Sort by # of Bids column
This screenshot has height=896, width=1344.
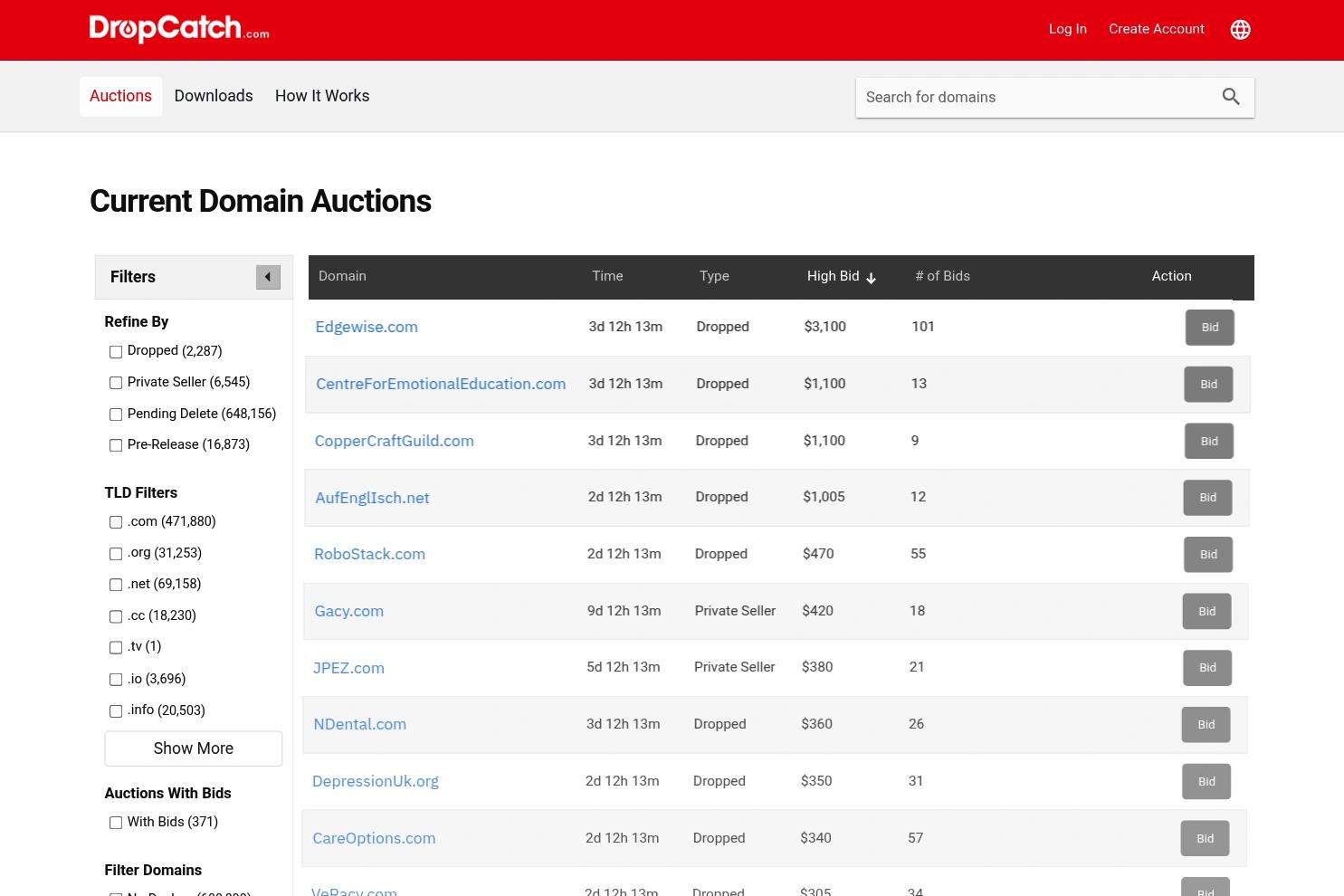(x=942, y=276)
